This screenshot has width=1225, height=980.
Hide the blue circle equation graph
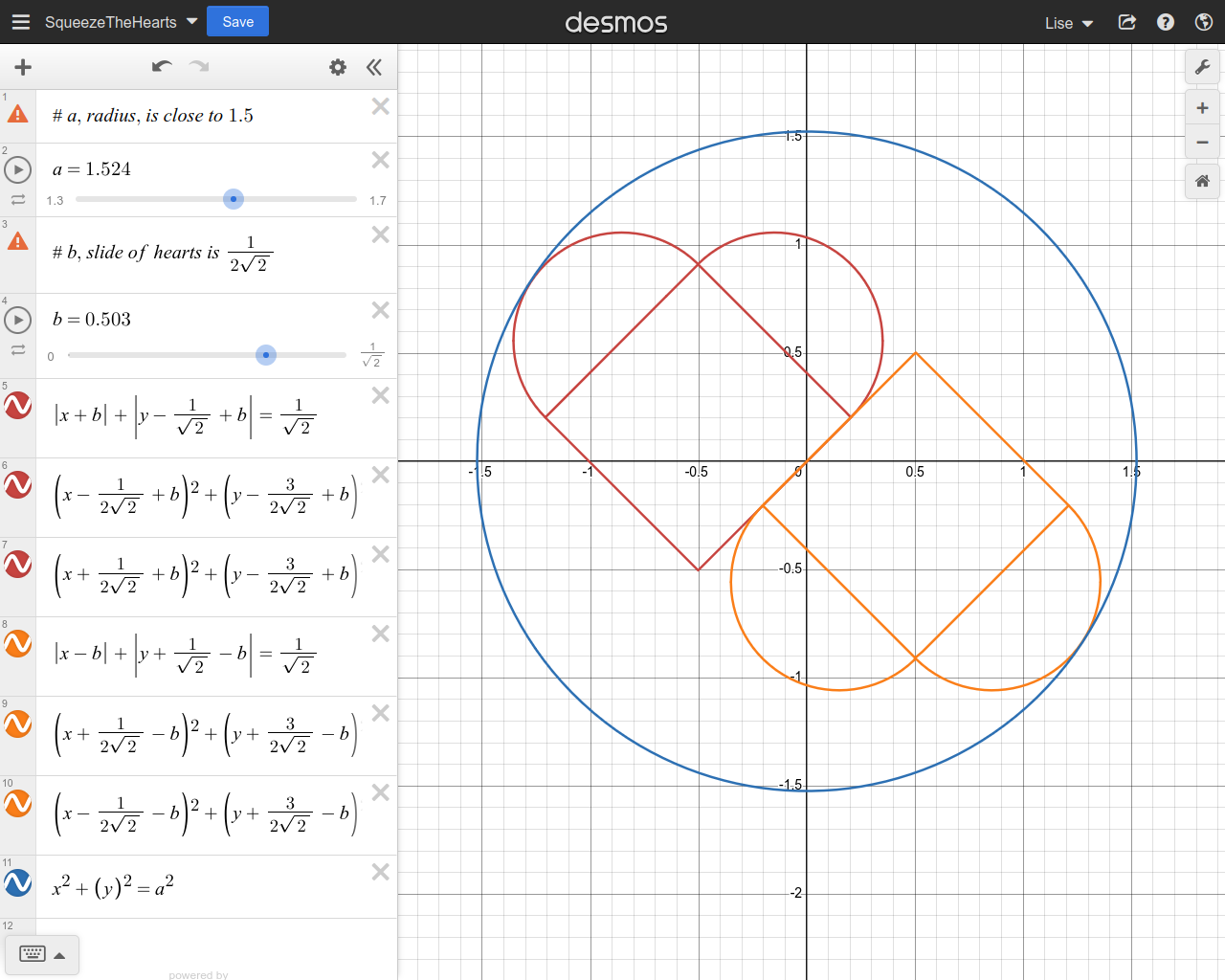18,882
